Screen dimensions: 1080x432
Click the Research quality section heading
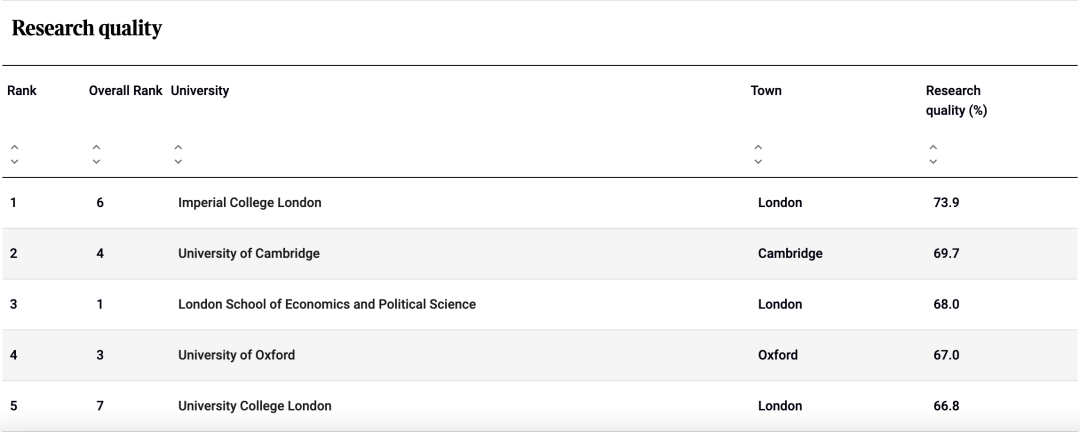point(87,28)
